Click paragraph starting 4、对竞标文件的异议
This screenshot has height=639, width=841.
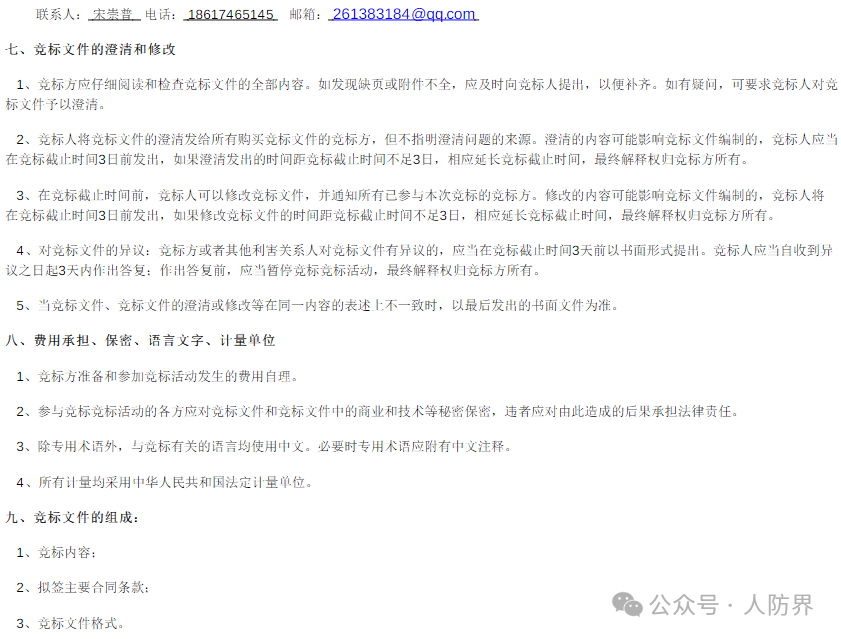click(x=420, y=260)
